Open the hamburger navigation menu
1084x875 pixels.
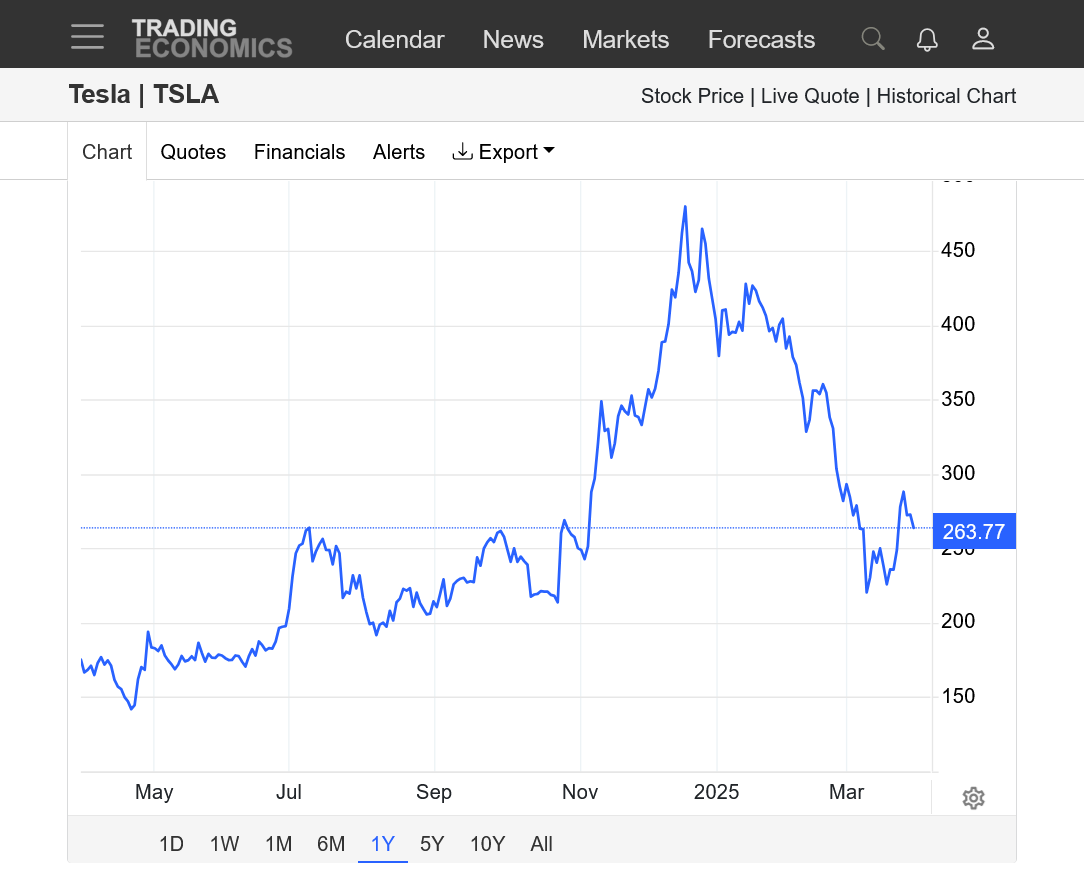[87, 39]
